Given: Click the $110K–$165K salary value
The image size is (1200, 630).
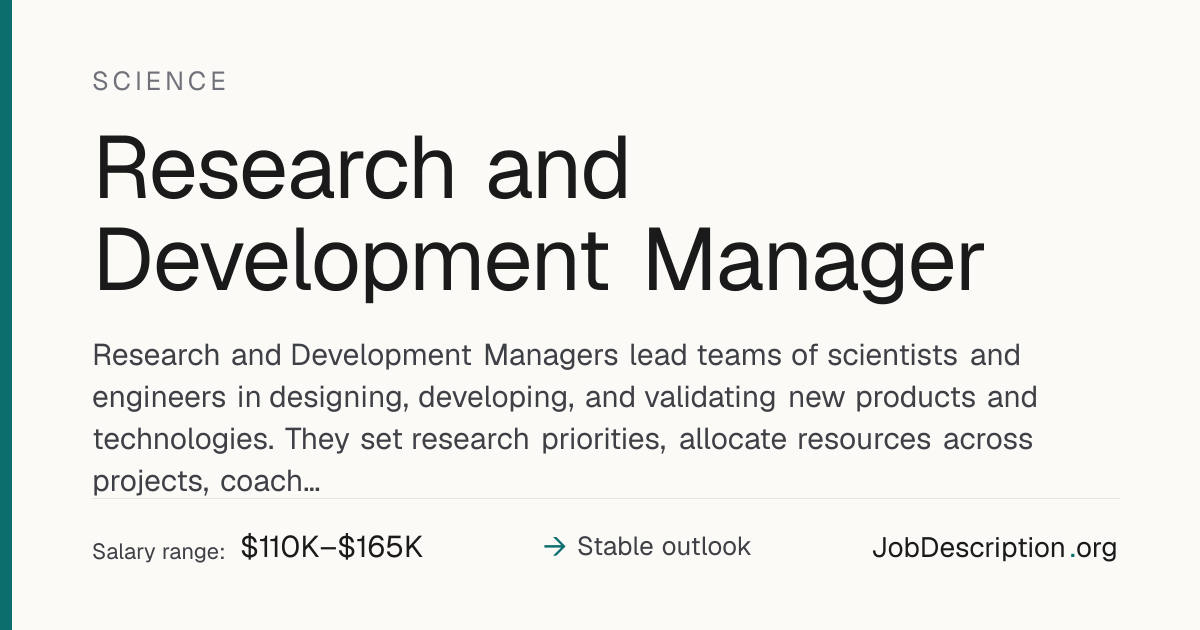Looking at the screenshot, I should pos(332,548).
